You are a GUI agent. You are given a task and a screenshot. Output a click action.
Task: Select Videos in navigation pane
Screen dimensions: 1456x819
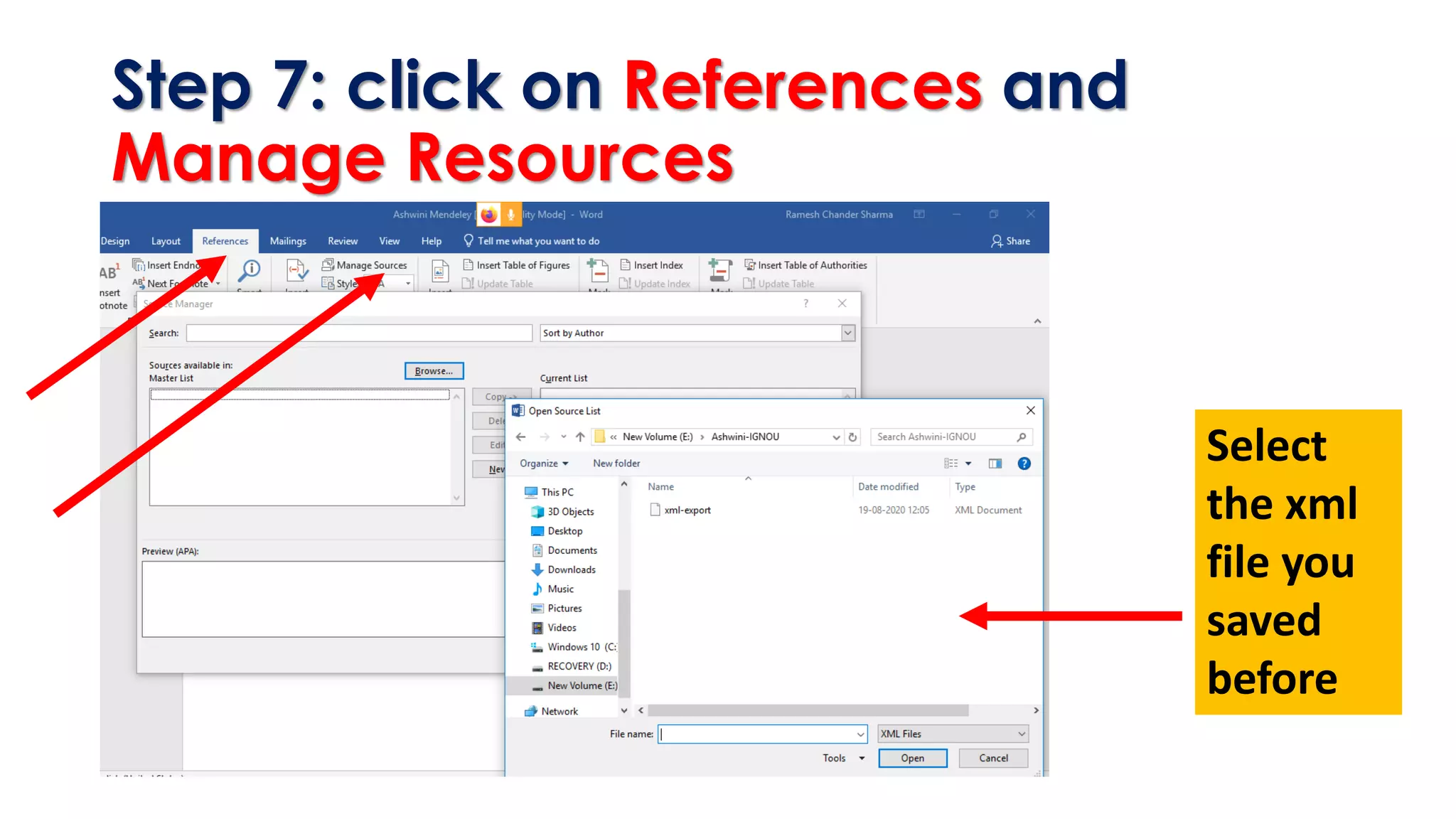coord(554,628)
